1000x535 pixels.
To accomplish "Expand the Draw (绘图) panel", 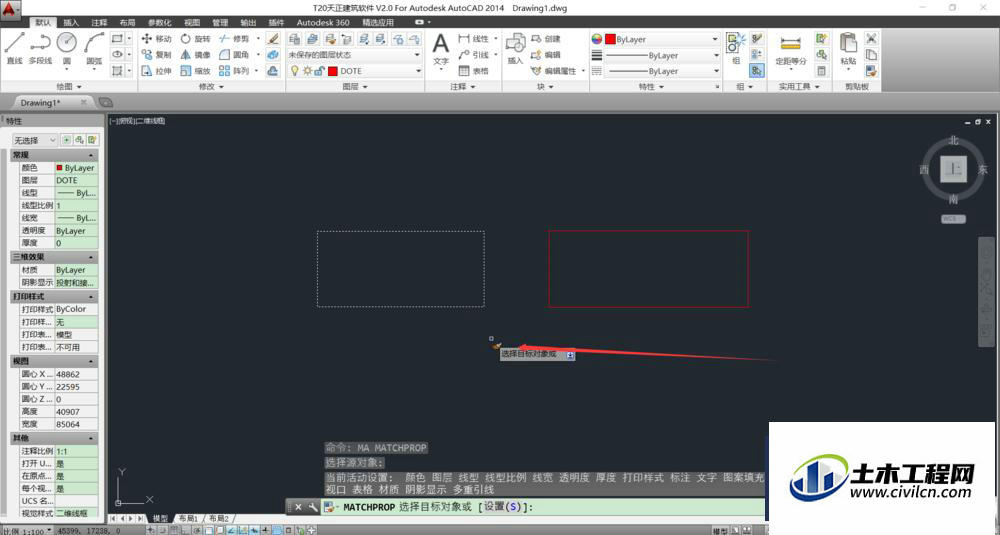I will pyautogui.click(x=69, y=86).
